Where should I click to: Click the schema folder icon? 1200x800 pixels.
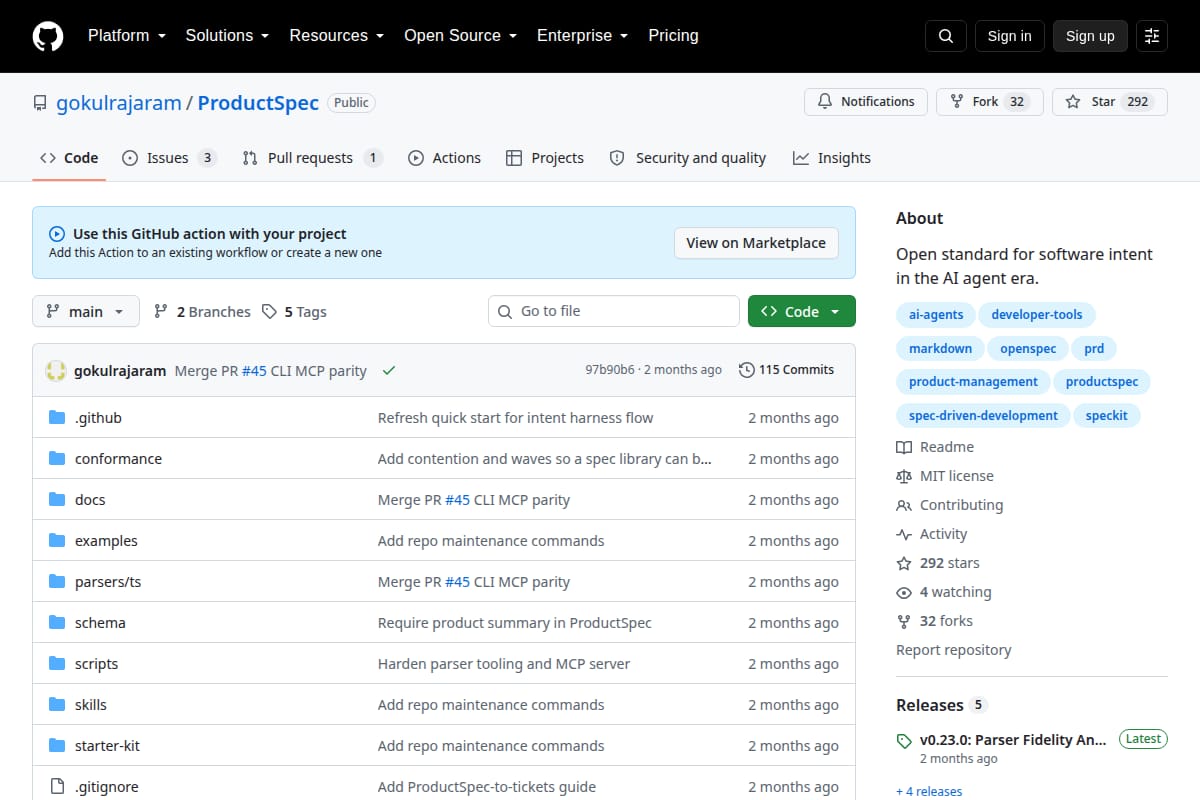pos(57,623)
